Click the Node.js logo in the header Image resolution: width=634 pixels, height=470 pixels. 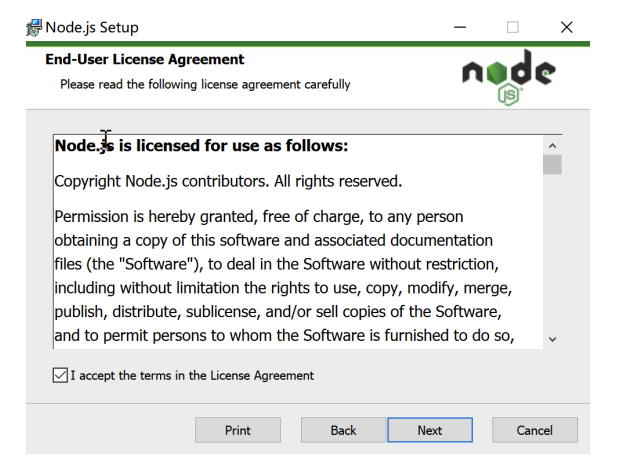tap(509, 77)
